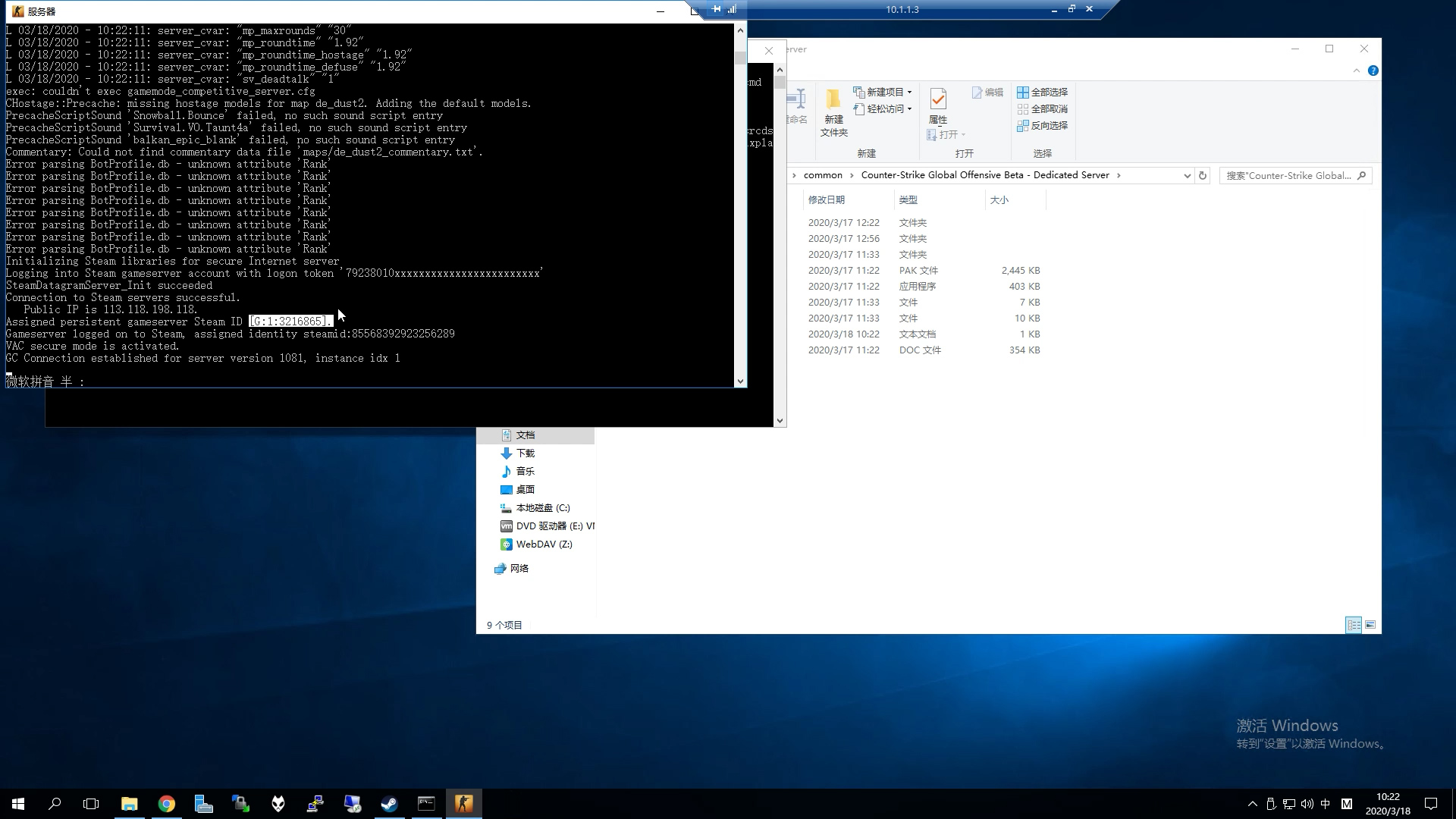This screenshot has width=1456, height=819.
Task: Click 全部选择 (Select all) in ribbon
Action: (x=1042, y=92)
